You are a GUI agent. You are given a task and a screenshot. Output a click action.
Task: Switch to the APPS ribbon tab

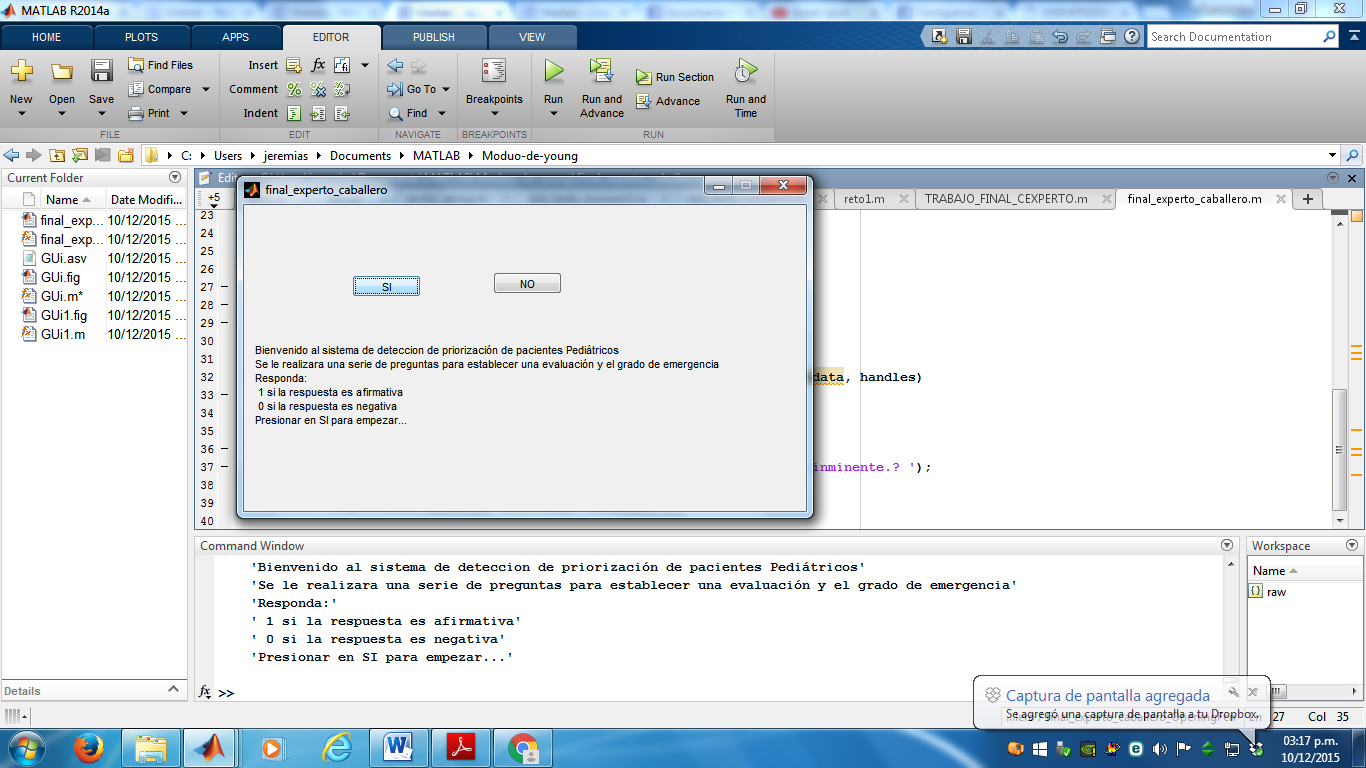point(236,37)
